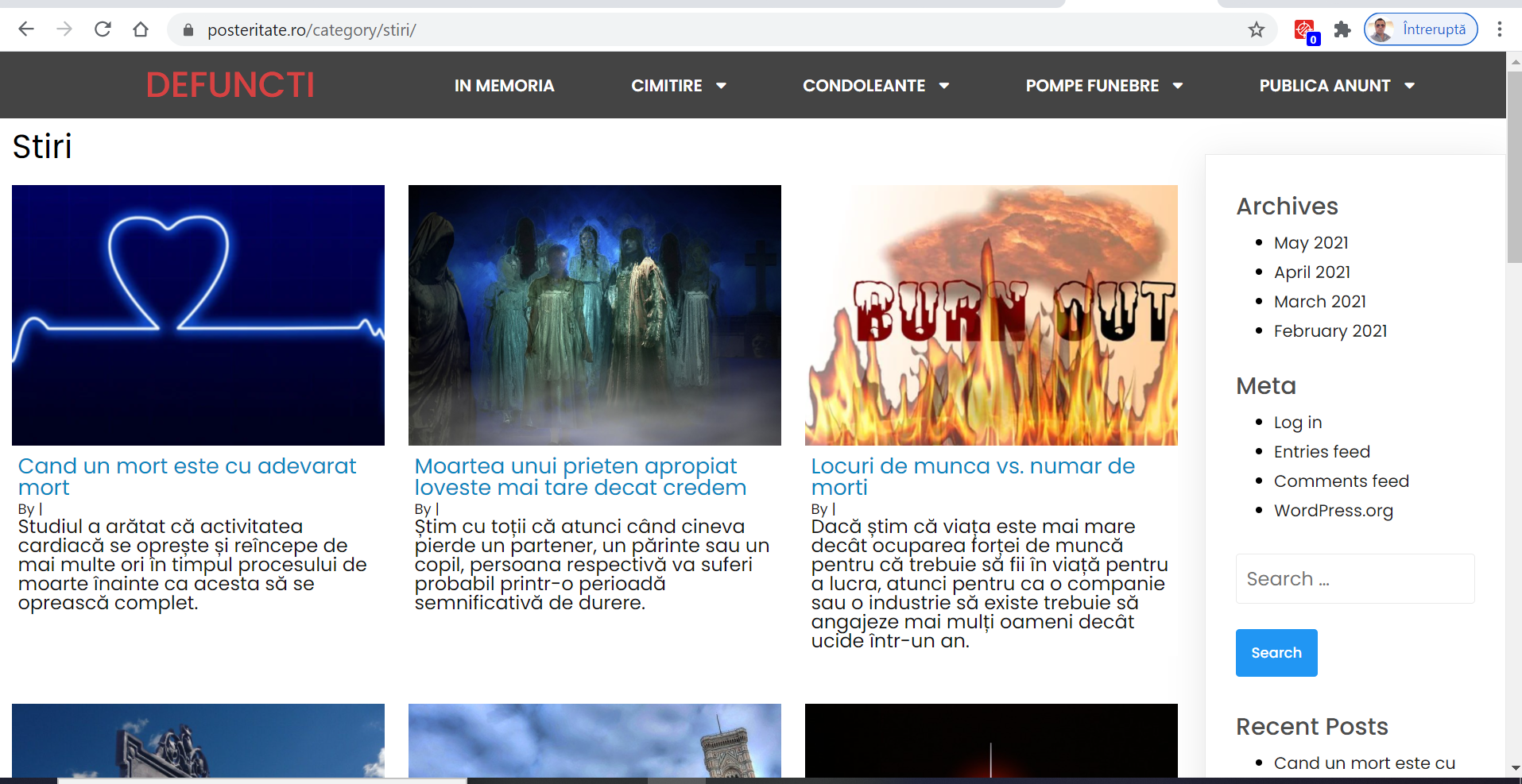Open the Extensions puzzle icon

coord(1342,29)
